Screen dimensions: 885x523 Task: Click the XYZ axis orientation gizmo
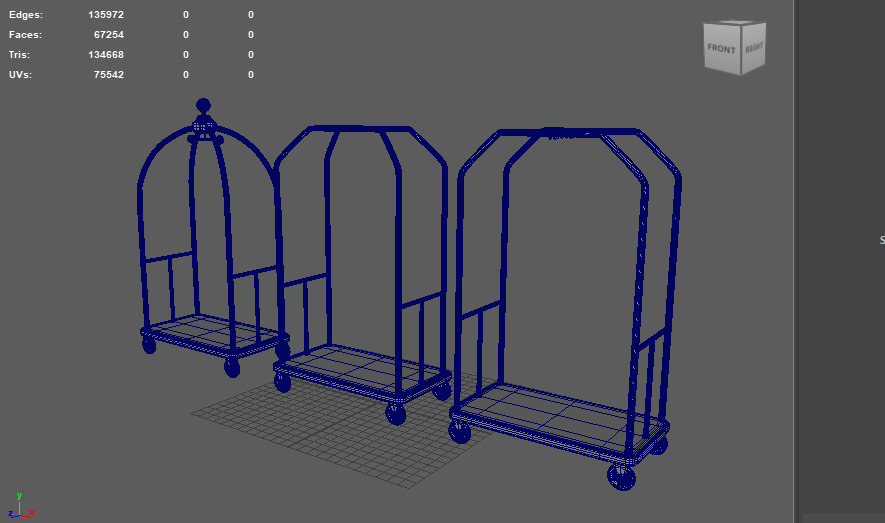20,505
